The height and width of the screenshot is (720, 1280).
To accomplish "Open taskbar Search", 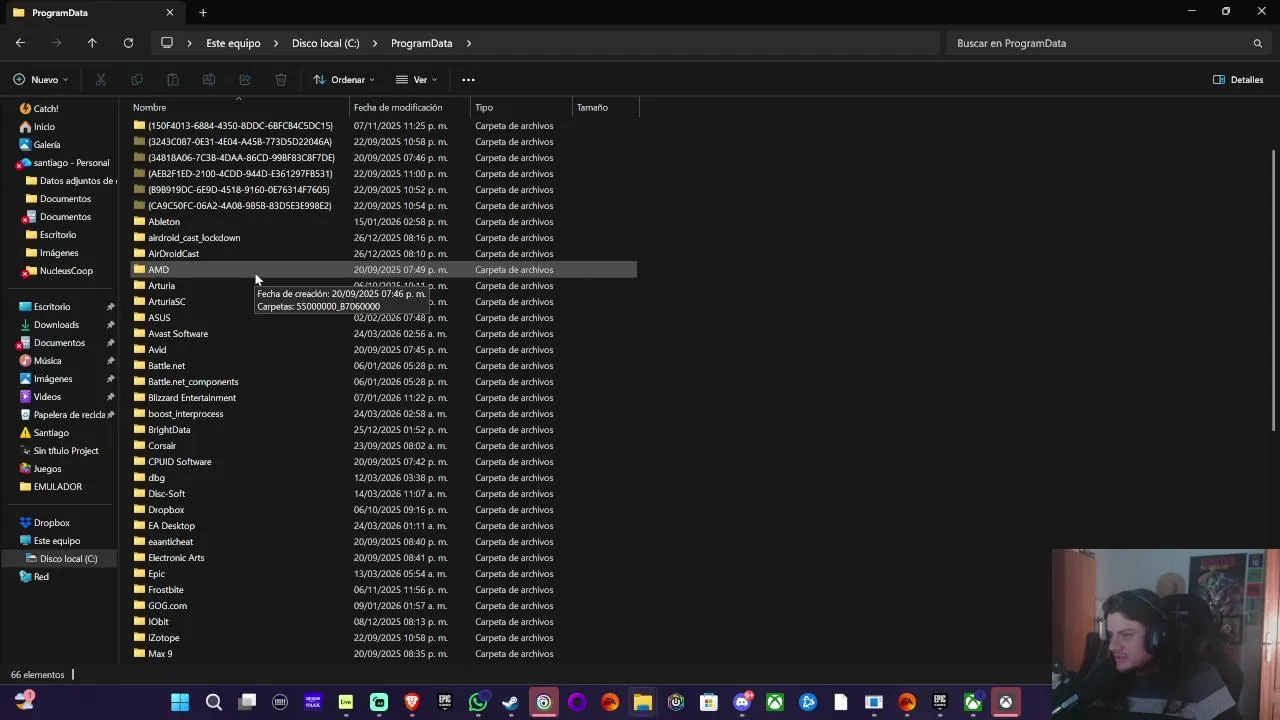I will [x=213, y=702].
